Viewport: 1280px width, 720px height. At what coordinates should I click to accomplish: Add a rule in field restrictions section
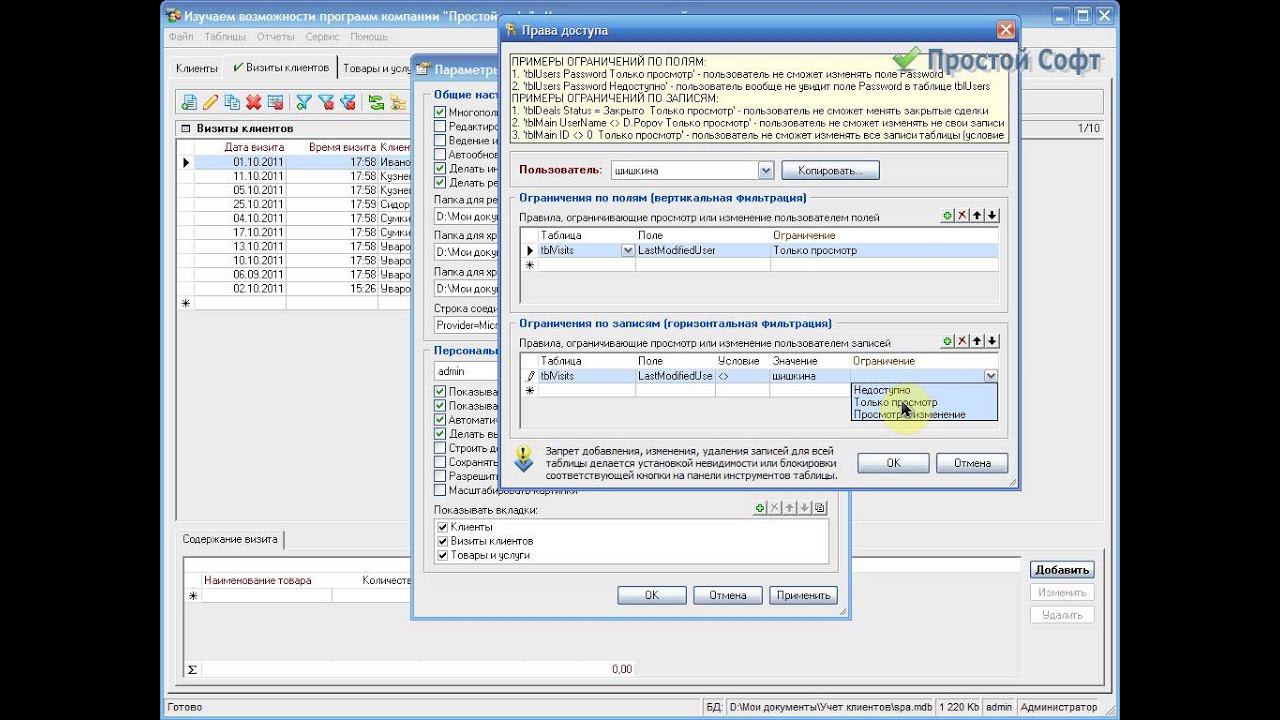[x=947, y=215]
